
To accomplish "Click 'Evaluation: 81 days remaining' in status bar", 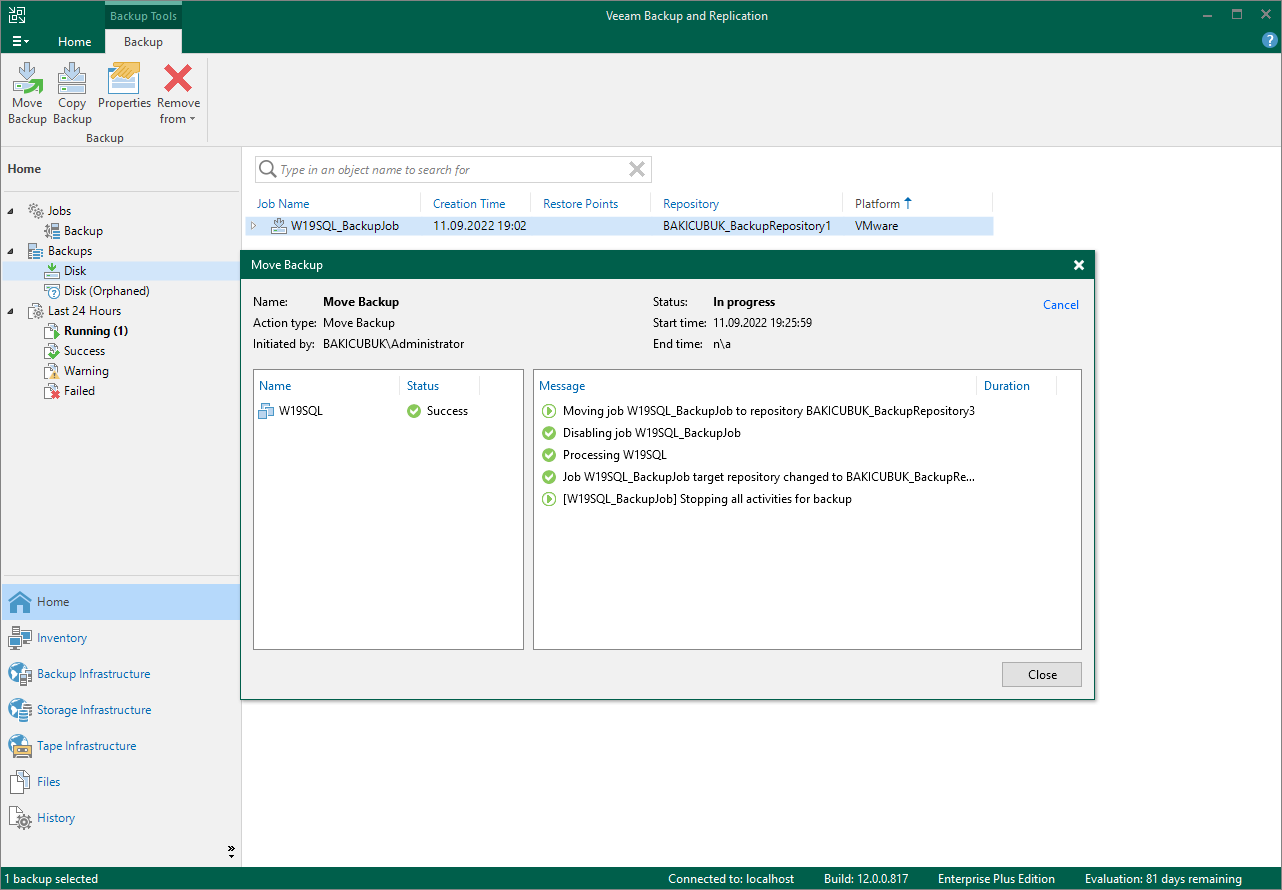I will [x=1163, y=879].
